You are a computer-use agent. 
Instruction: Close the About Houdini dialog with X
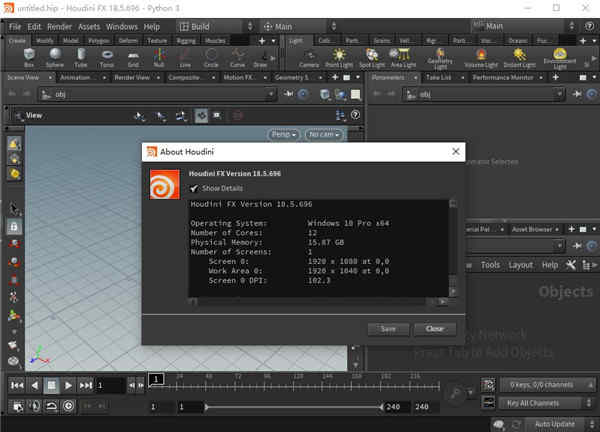(x=455, y=152)
